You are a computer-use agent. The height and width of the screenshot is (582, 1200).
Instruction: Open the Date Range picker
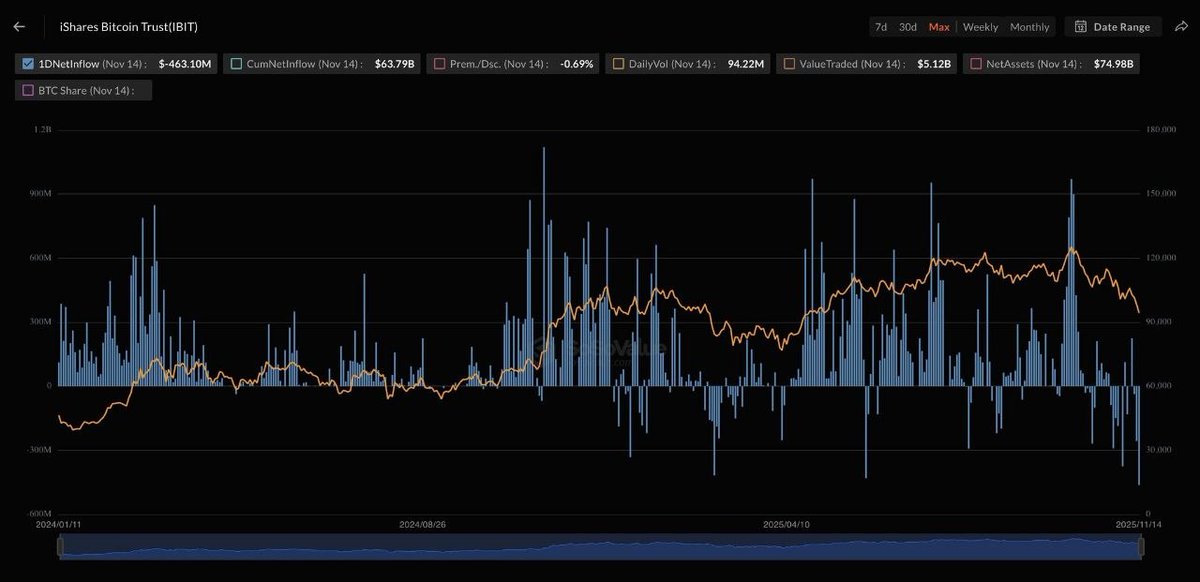[x=1113, y=26]
